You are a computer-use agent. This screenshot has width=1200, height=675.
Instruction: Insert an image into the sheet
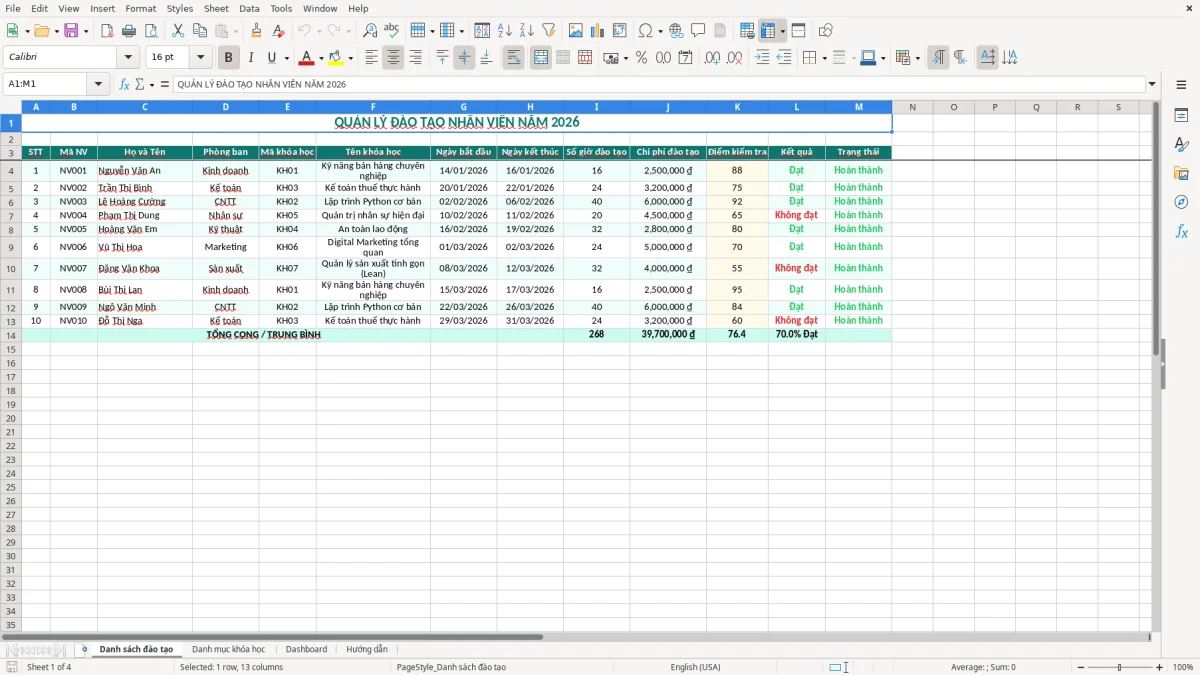(x=576, y=31)
